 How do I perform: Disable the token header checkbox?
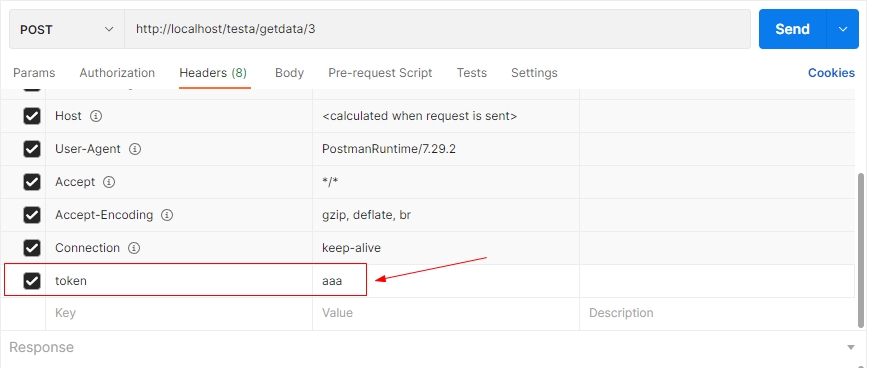point(32,281)
